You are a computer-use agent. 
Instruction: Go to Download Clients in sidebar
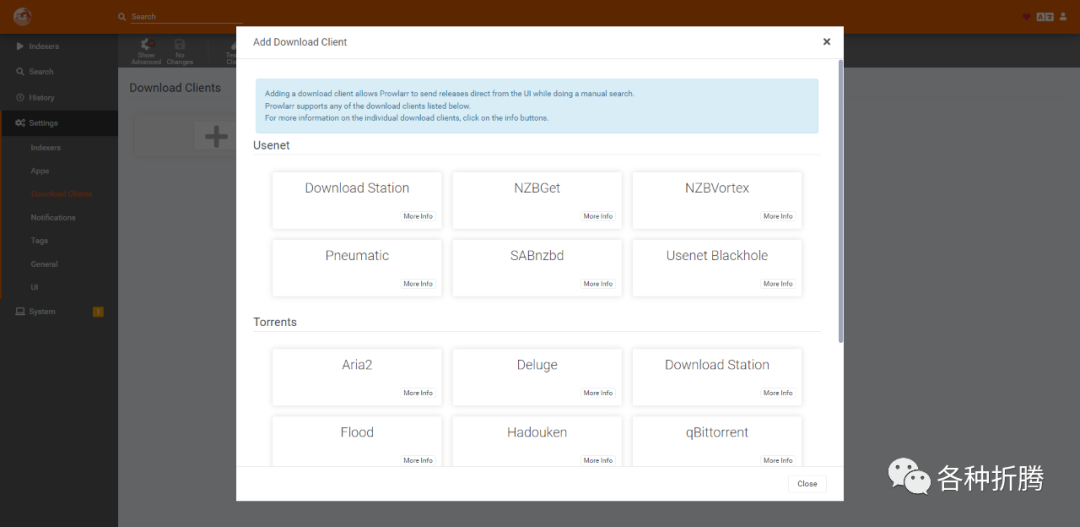point(59,194)
